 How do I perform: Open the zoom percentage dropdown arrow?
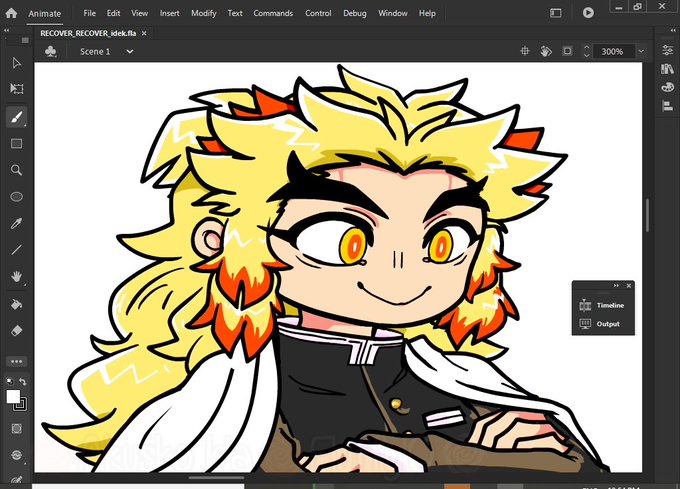click(641, 51)
